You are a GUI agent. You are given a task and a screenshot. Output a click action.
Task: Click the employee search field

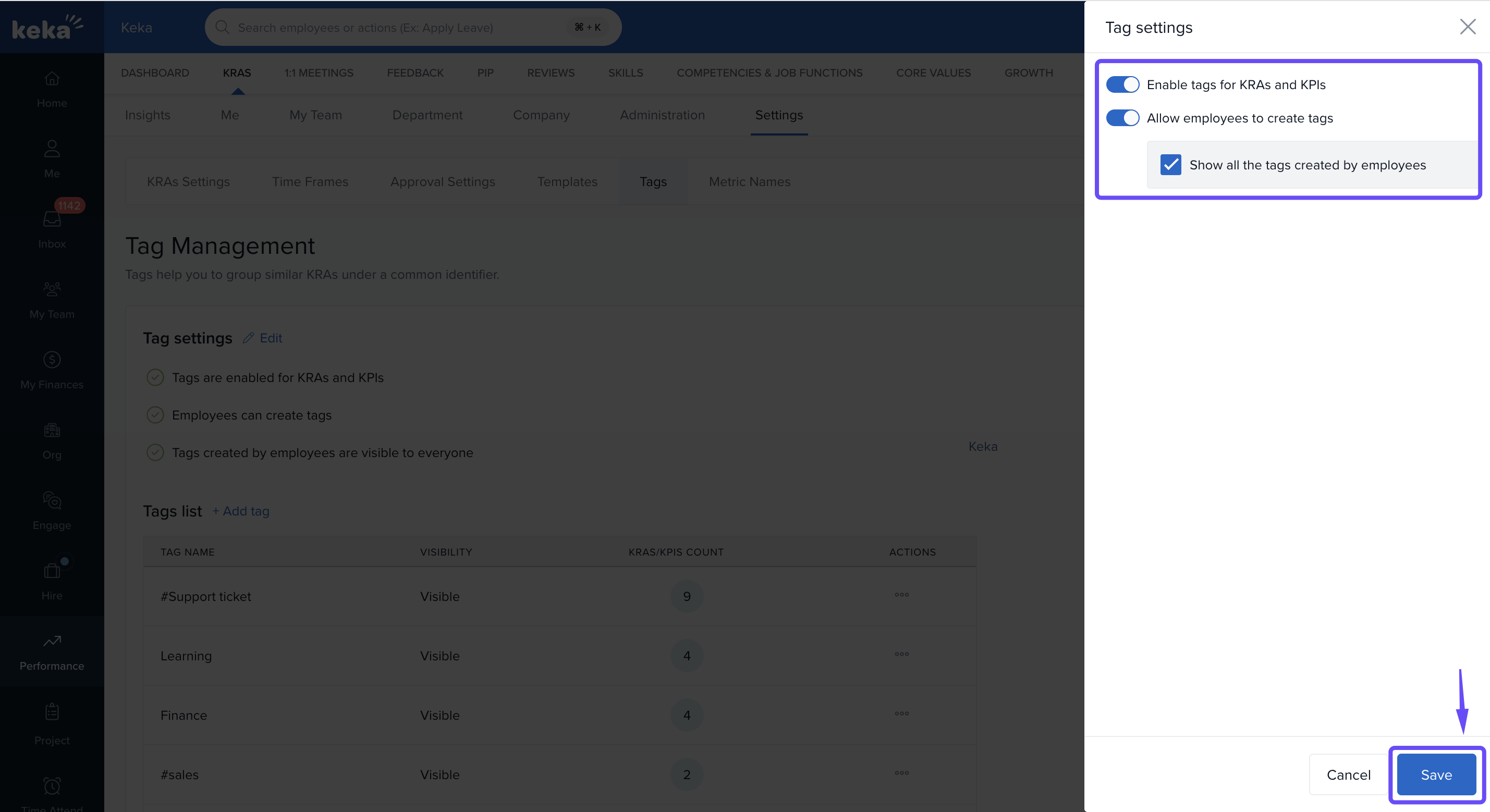click(x=399, y=27)
